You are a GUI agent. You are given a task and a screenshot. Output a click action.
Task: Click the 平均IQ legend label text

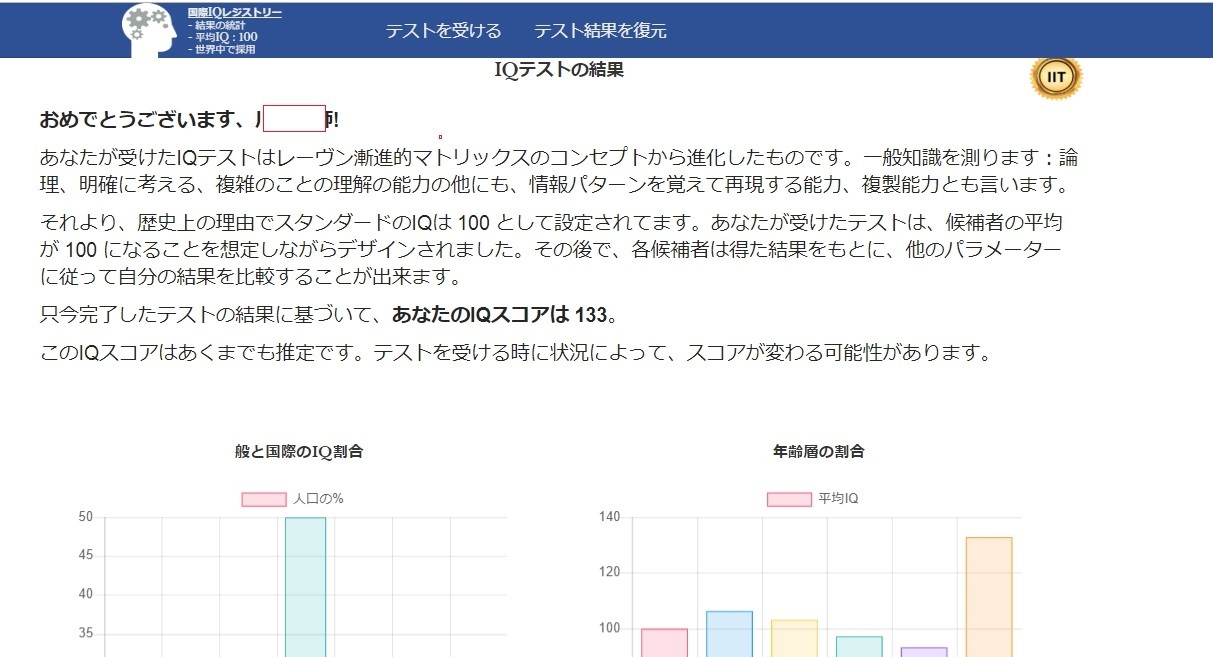pos(838,499)
